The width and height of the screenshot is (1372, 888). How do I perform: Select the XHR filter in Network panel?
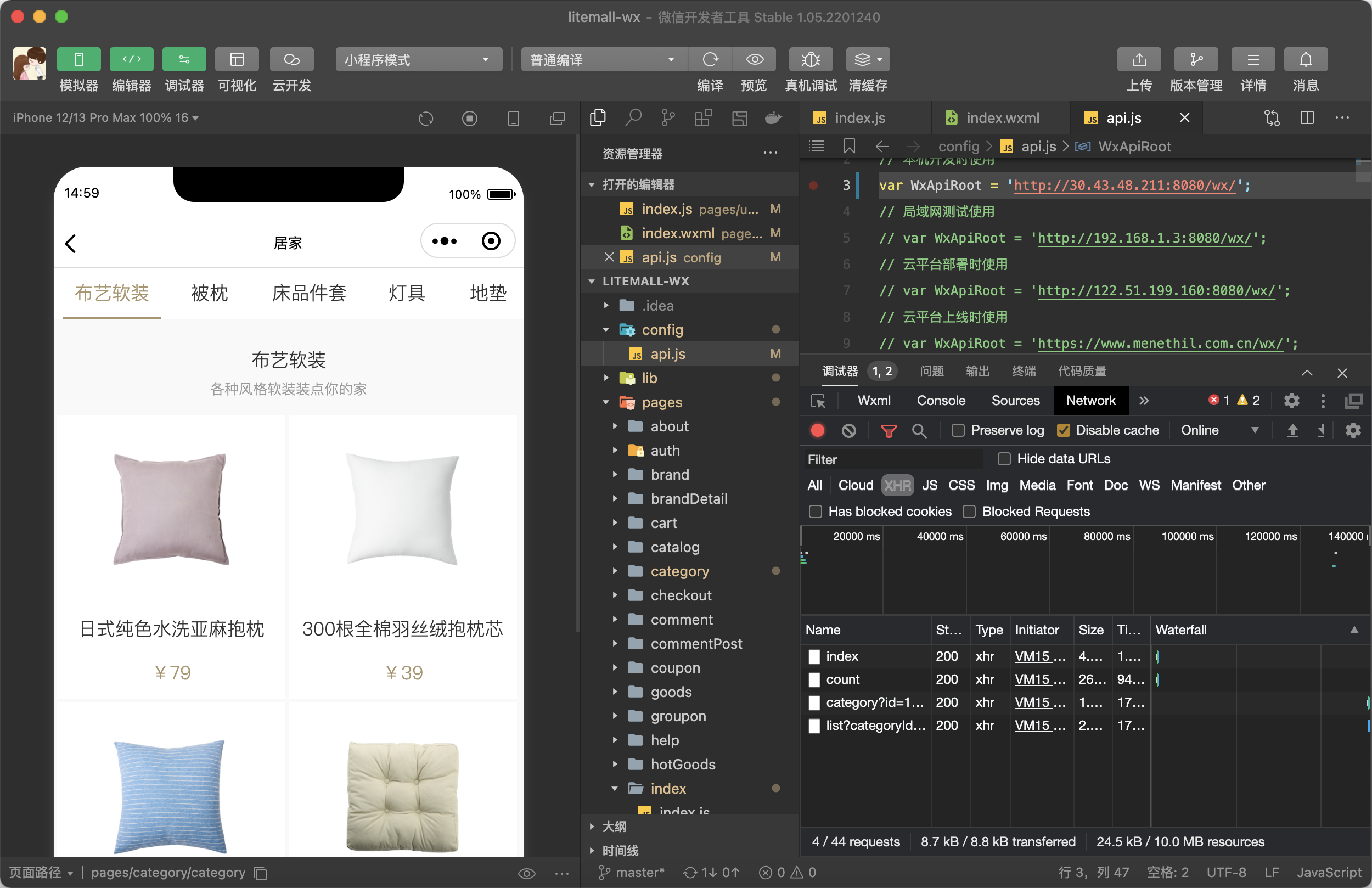click(x=897, y=486)
